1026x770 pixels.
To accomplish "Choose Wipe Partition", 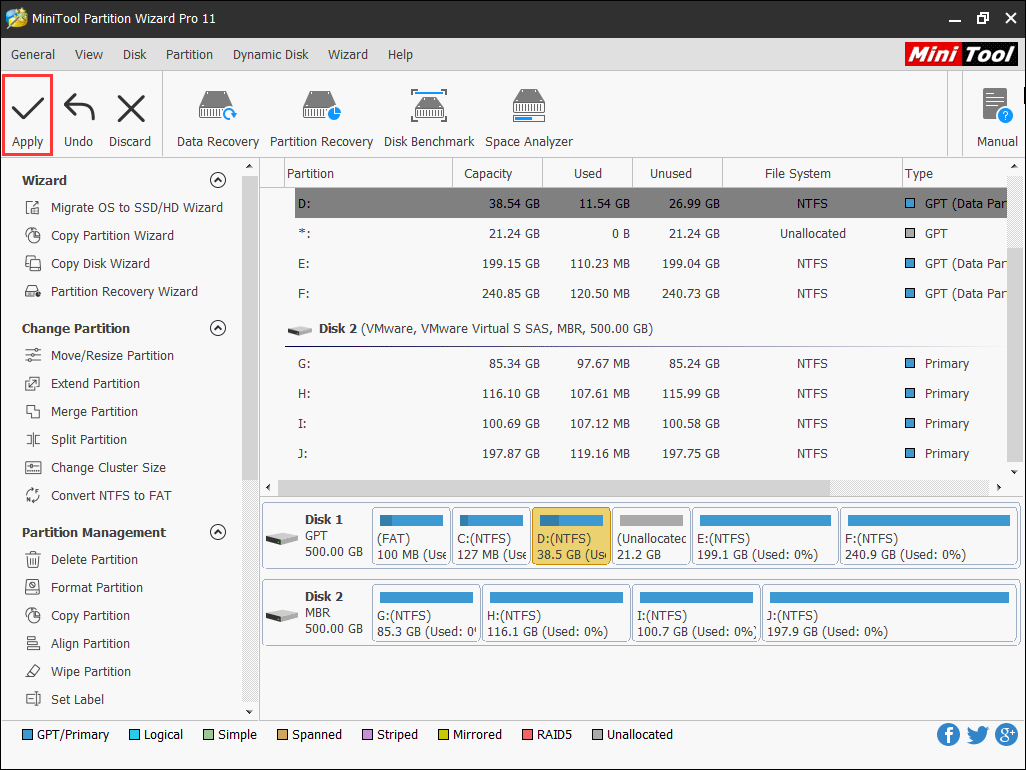I will 78,673.
